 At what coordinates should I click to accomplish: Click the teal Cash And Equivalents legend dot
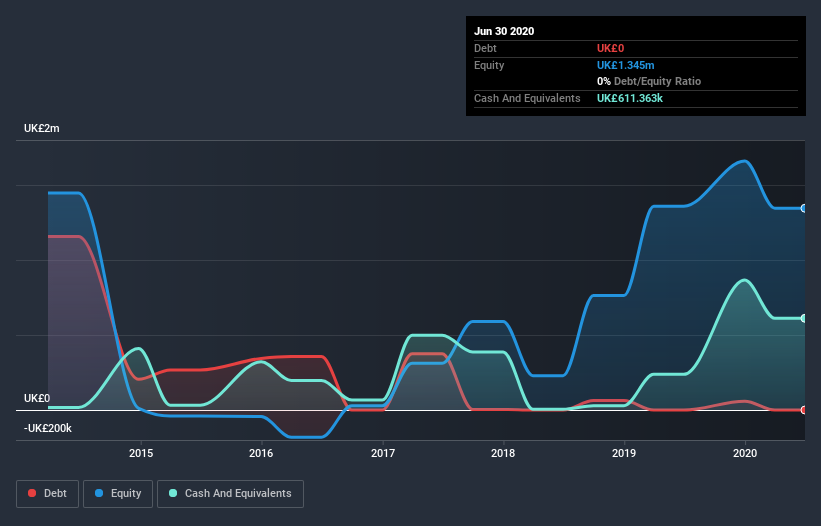(x=173, y=493)
